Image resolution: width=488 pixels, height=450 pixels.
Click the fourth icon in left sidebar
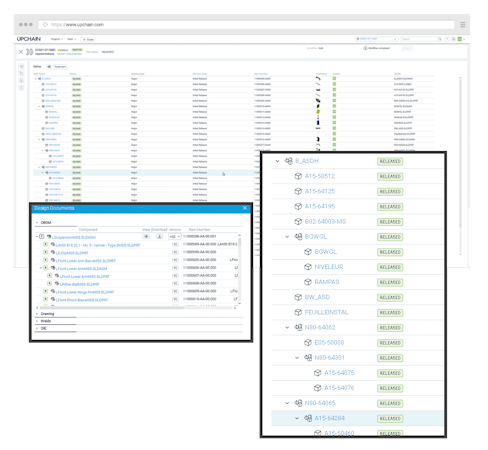click(21, 88)
